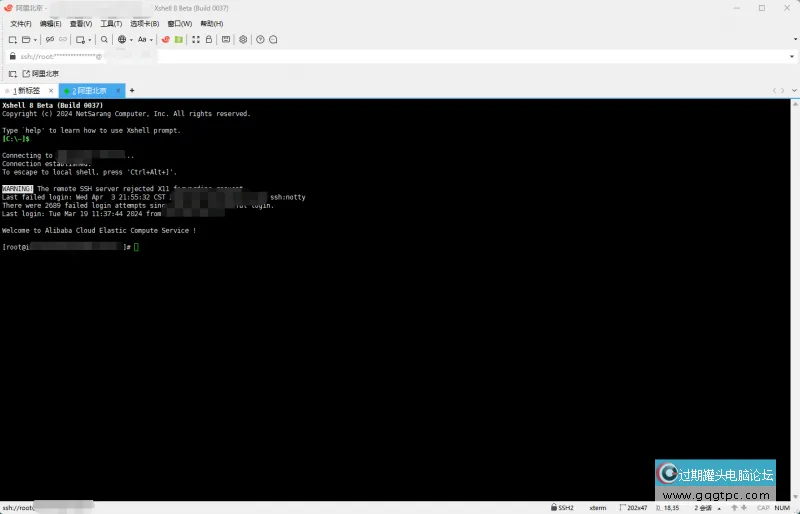Click the highlighted WARNING! text
The height and width of the screenshot is (514, 800).
(17, 189)
